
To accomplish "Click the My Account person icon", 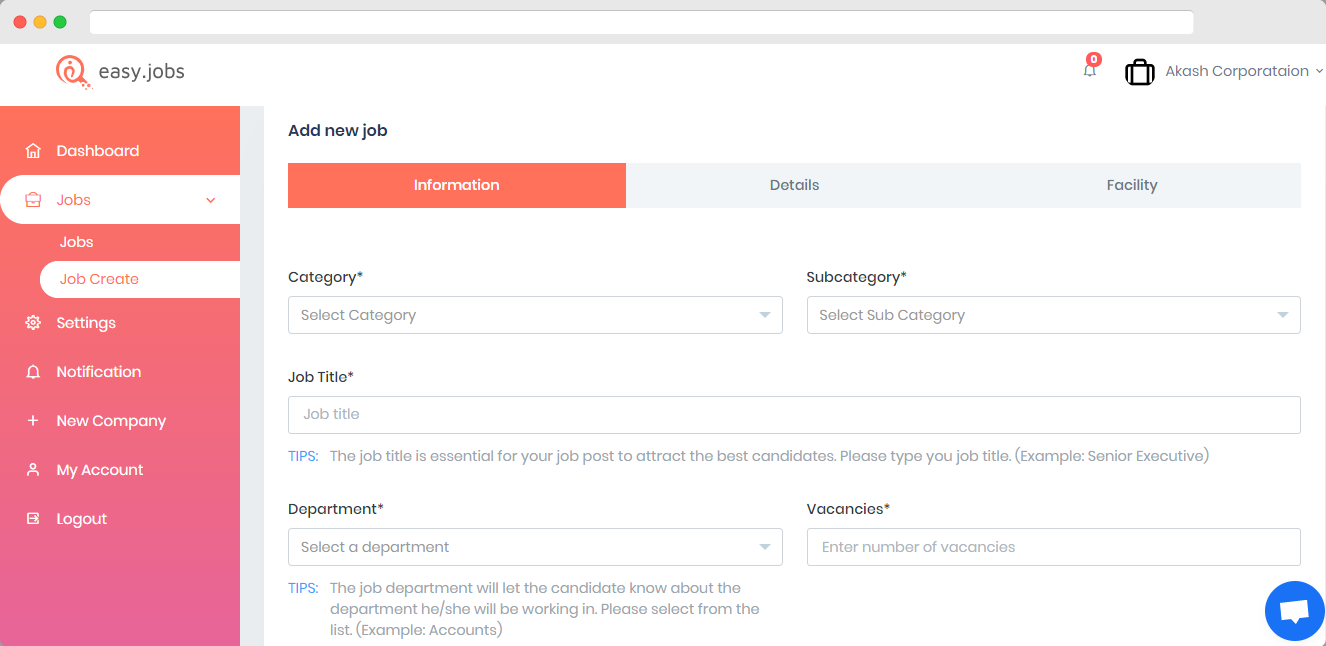I will [x=33, y=470].
